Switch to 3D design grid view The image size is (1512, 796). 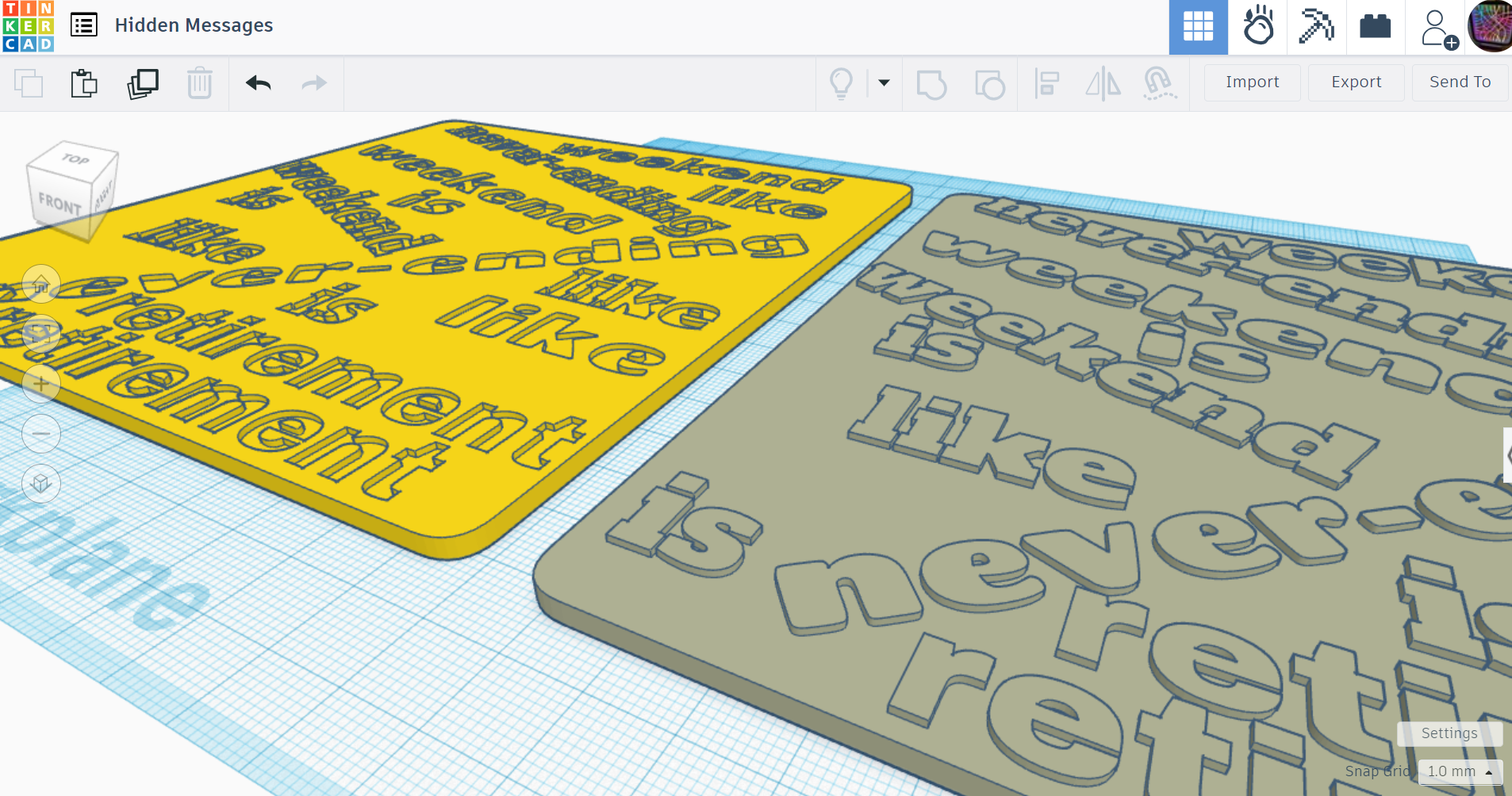click(1198, 27)
